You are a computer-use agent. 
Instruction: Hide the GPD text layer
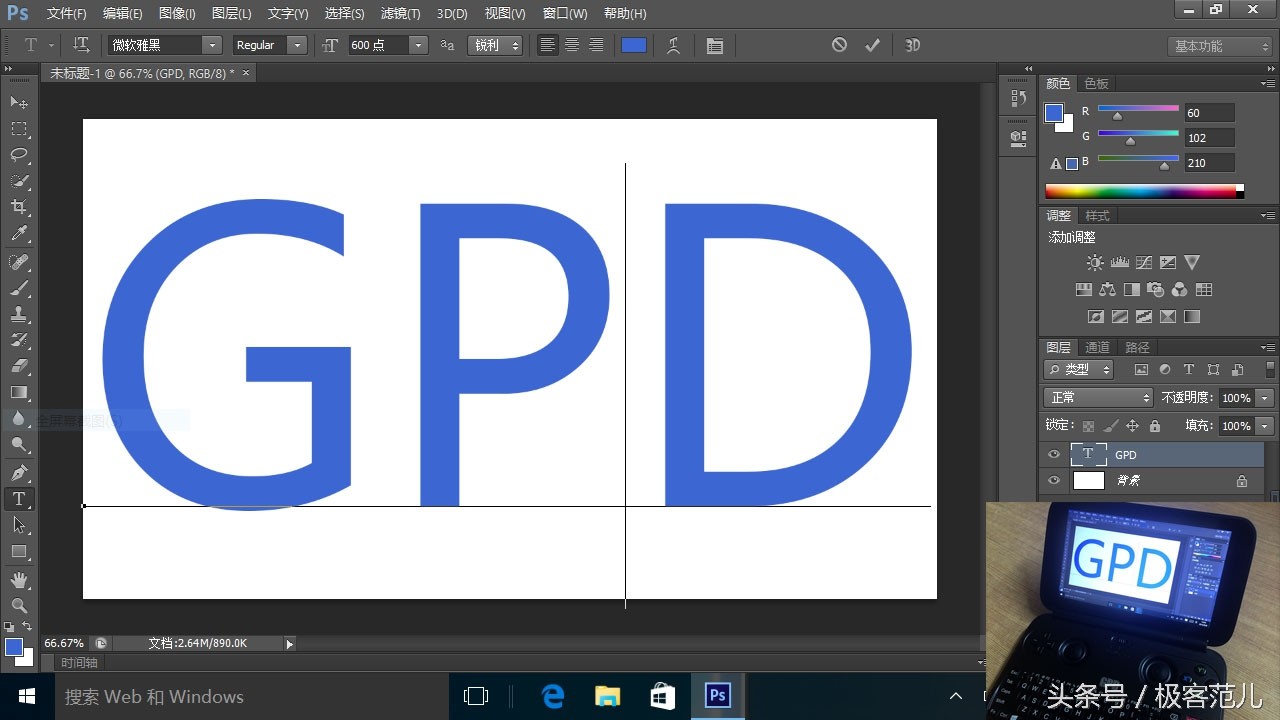click(x=1053, y=455)
